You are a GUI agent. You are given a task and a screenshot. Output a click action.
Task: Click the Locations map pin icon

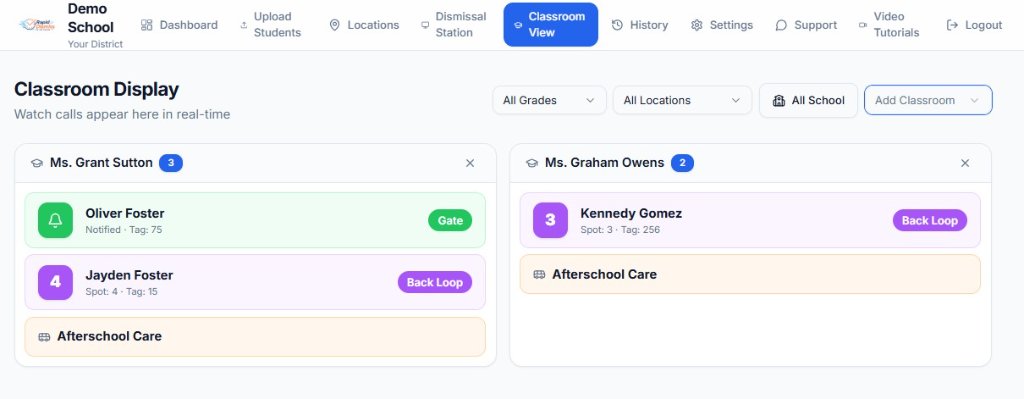[x=334, y=25]
